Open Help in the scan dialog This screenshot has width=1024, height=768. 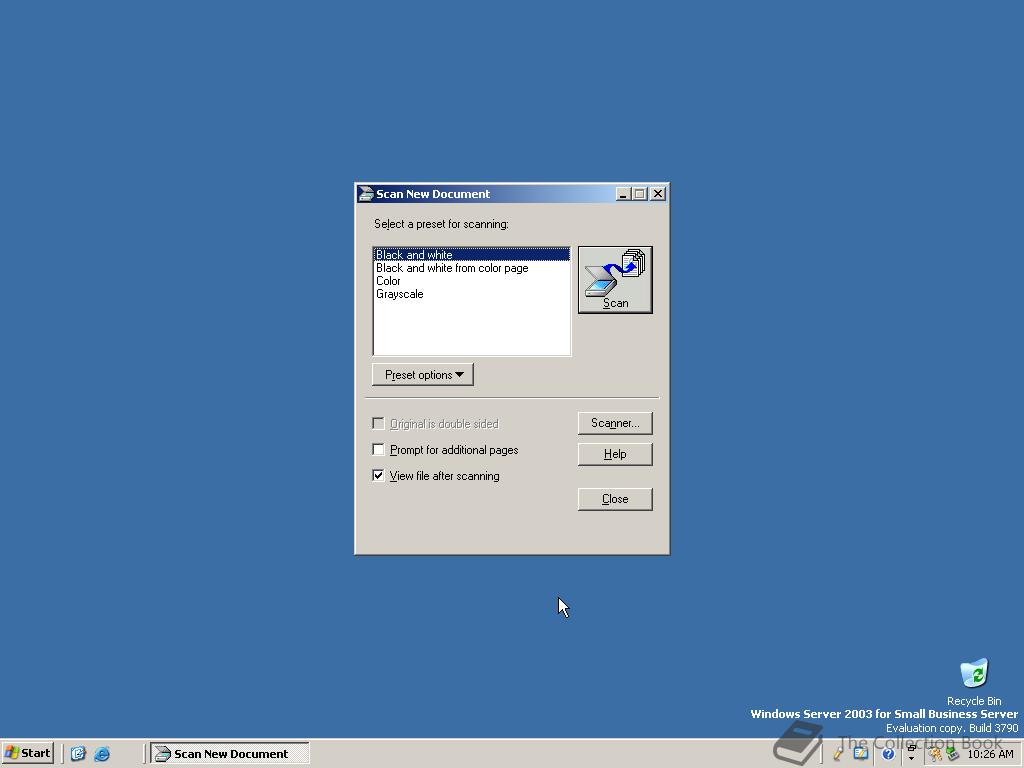(x=615, y=454)
